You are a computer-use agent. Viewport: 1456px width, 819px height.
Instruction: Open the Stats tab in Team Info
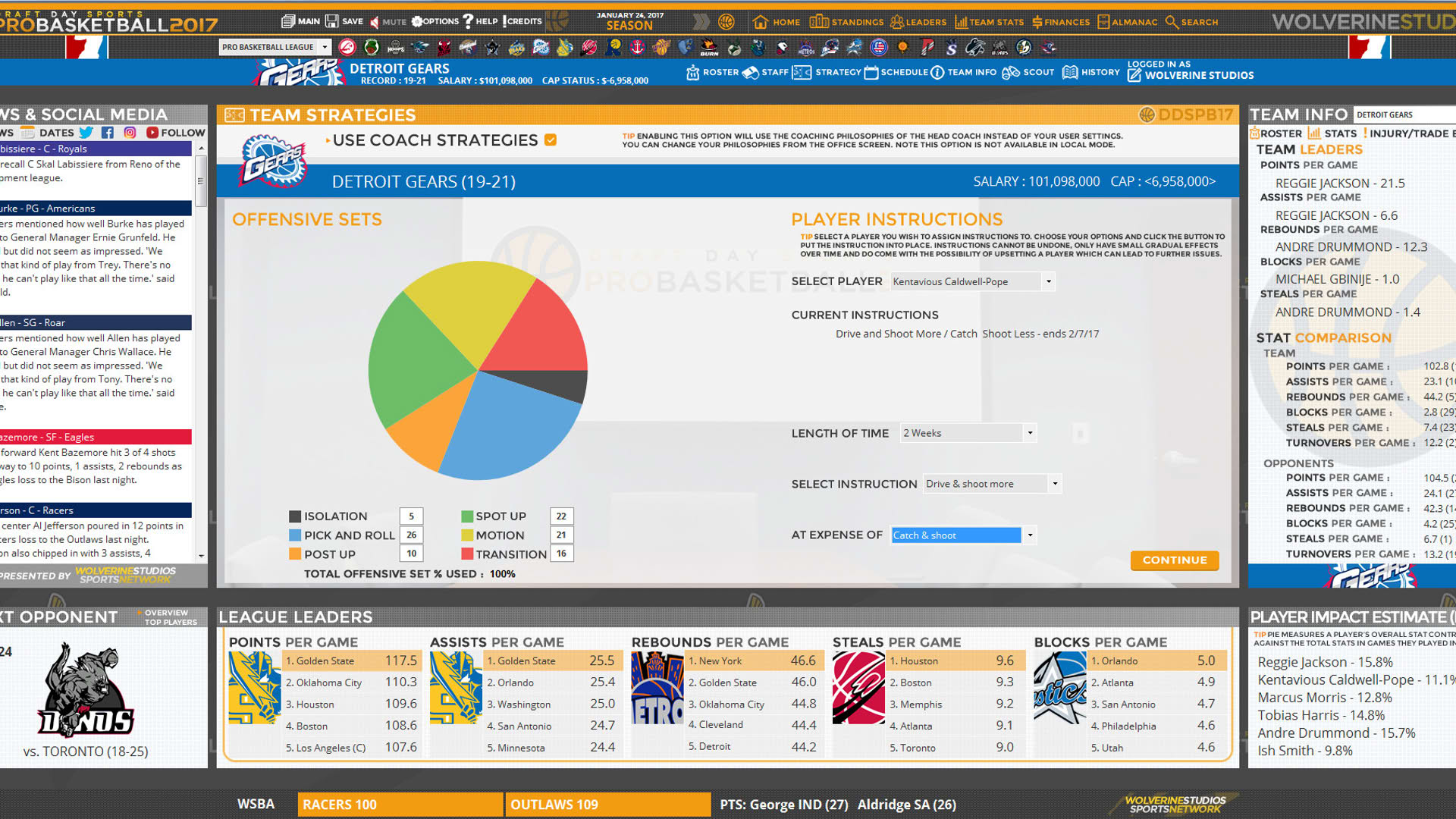coord(1332,133)
